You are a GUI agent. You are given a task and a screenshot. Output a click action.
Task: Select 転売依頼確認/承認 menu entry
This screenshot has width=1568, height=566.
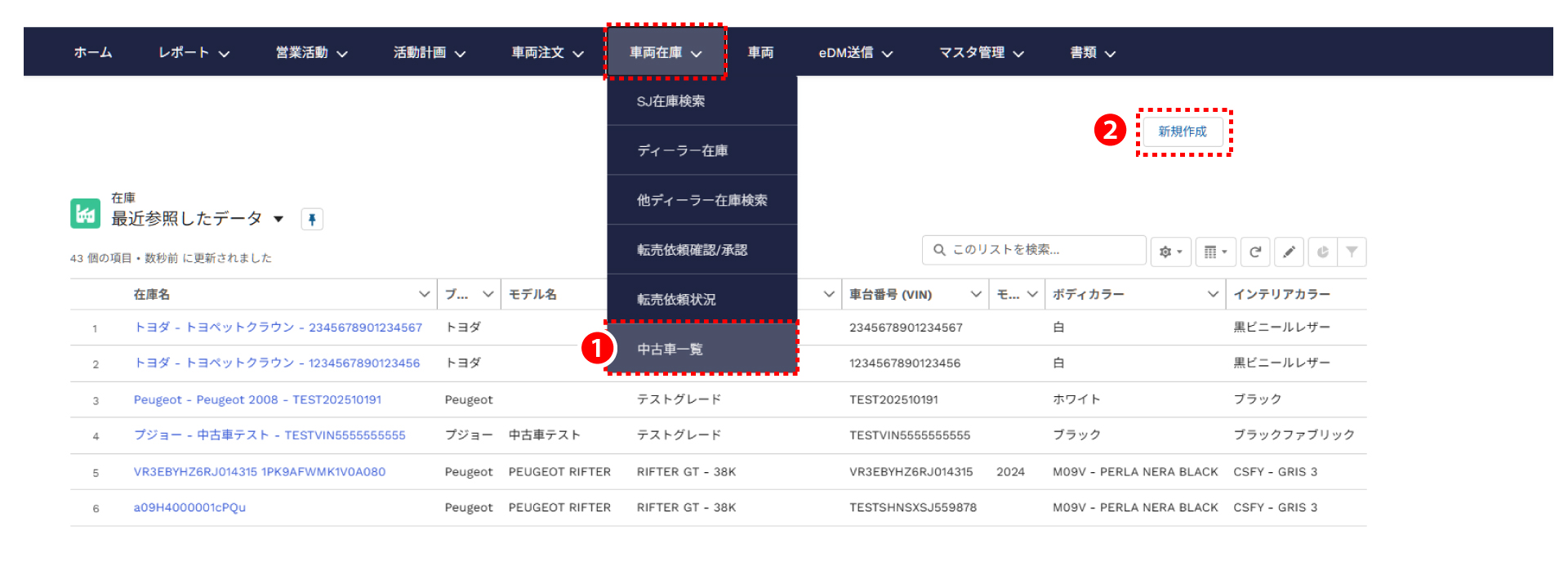point(692,250)
